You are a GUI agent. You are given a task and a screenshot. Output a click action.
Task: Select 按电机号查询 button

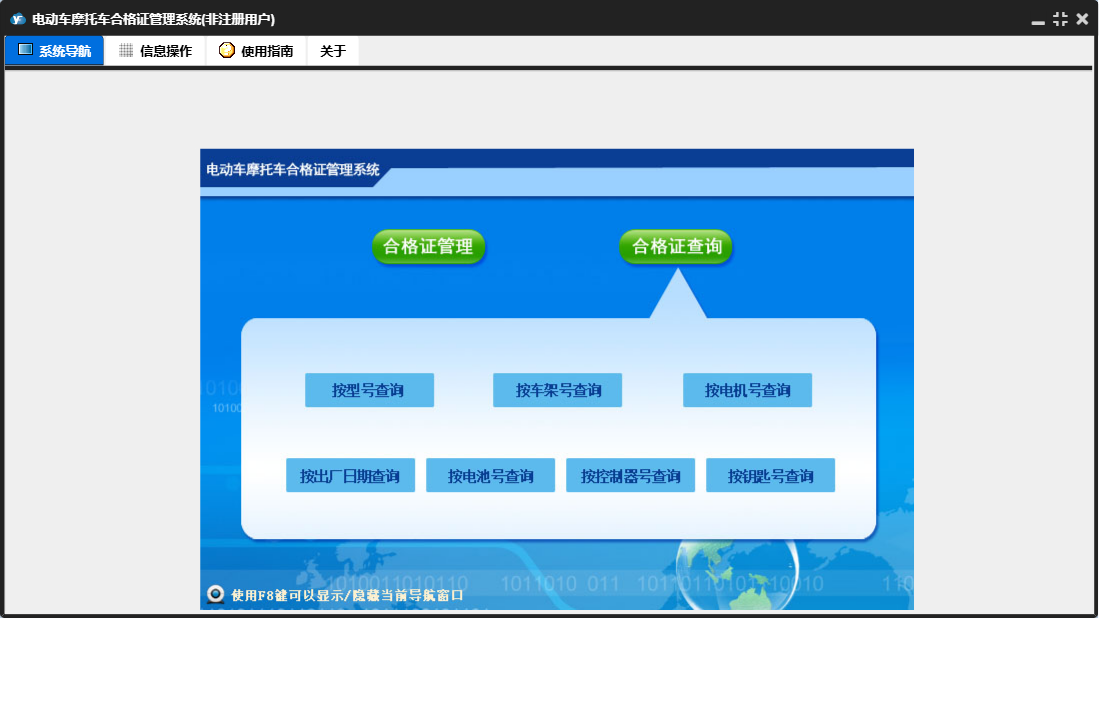(747, 390)
